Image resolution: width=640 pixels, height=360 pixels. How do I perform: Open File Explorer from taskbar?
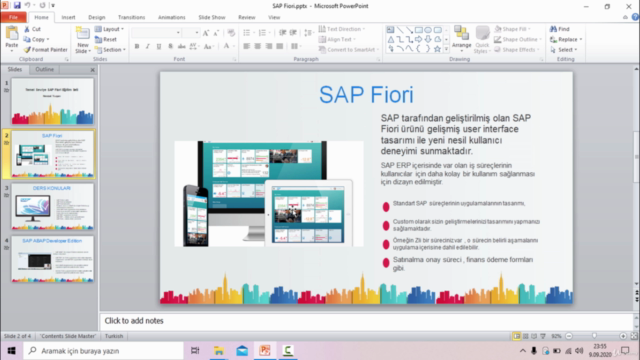point(219,351)
